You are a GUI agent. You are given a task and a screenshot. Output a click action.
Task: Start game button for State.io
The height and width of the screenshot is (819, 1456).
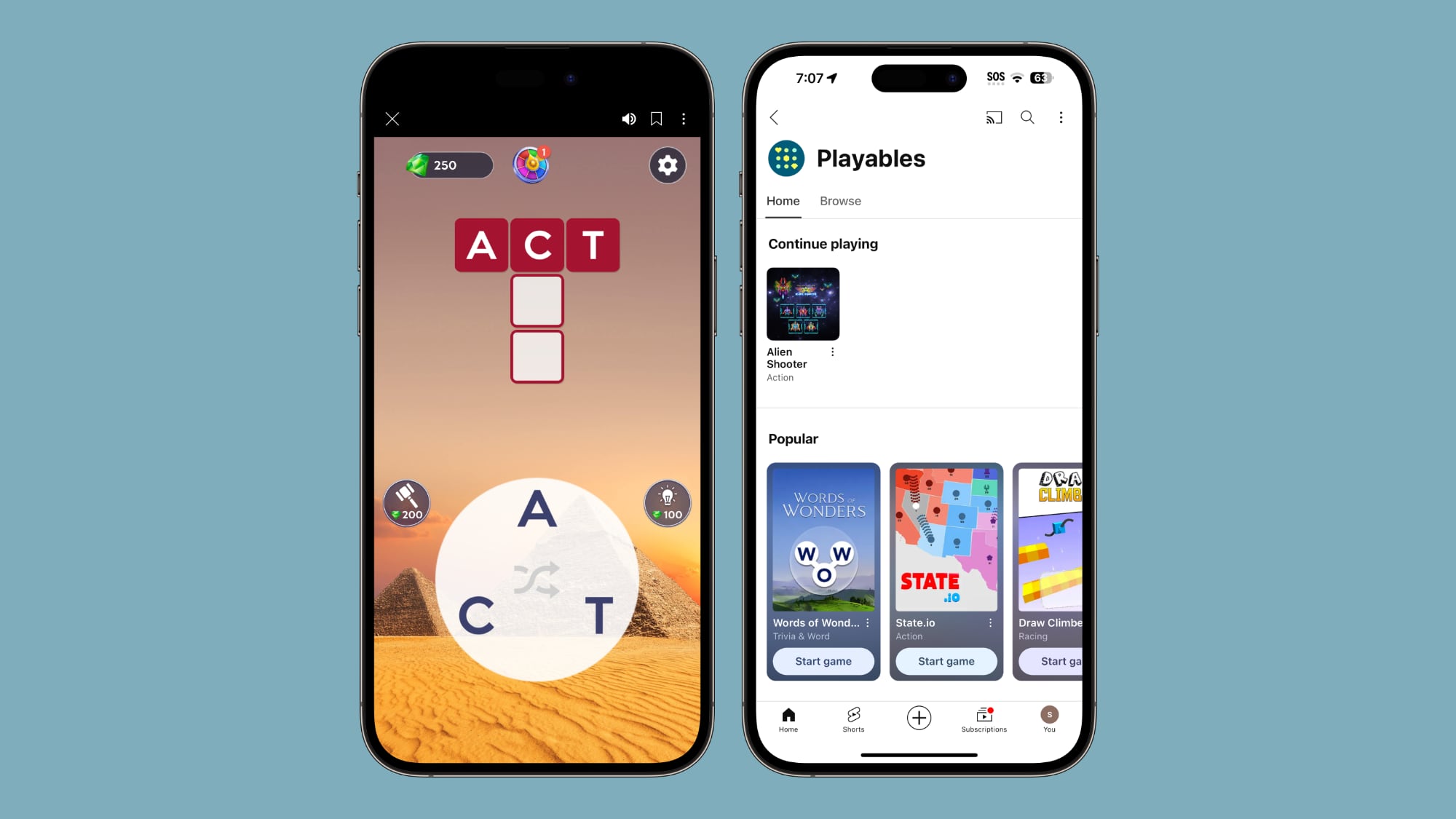pos(946,661)
